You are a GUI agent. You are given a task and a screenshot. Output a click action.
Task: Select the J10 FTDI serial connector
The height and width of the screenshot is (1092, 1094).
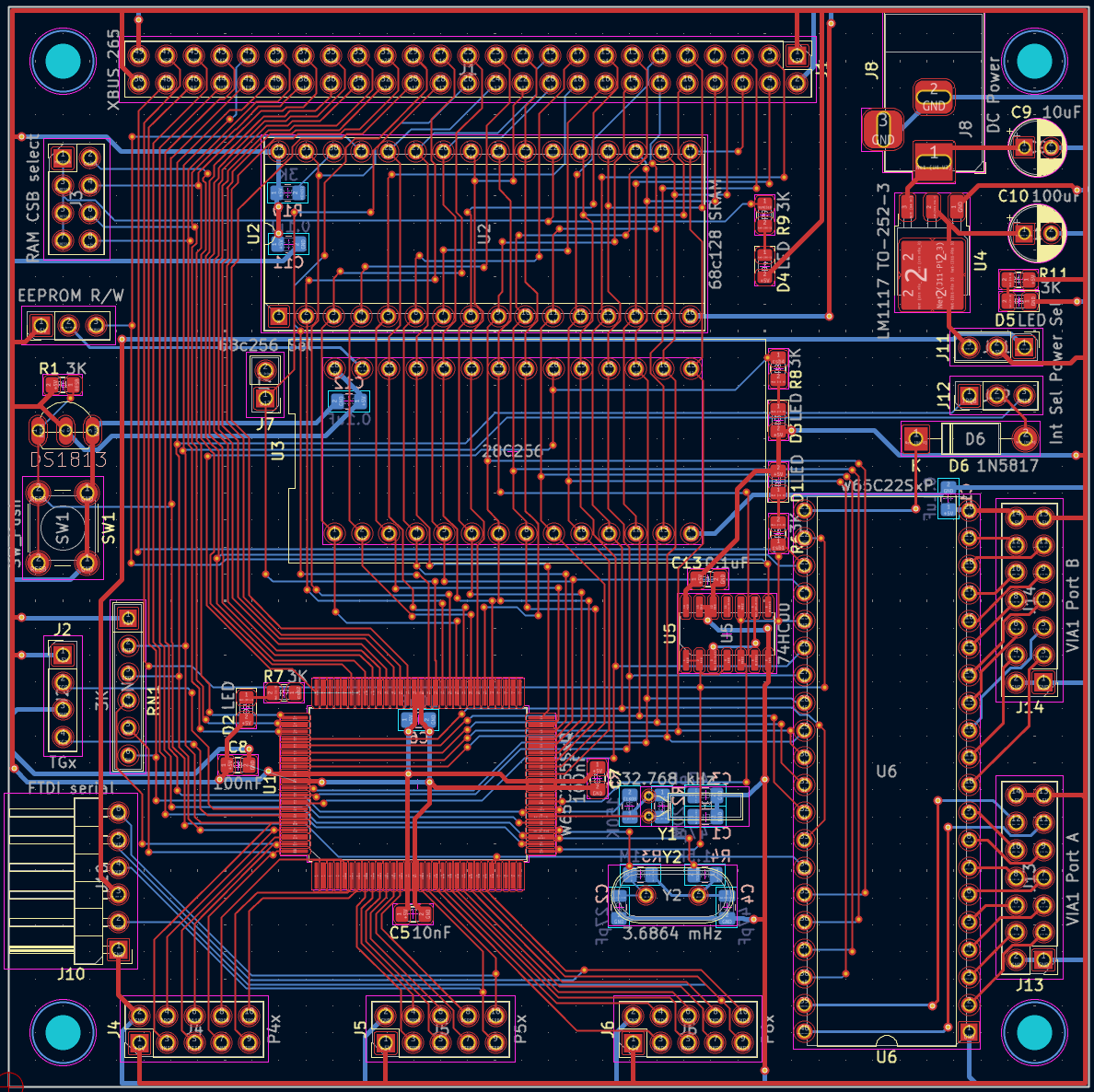tap(74, 881)
